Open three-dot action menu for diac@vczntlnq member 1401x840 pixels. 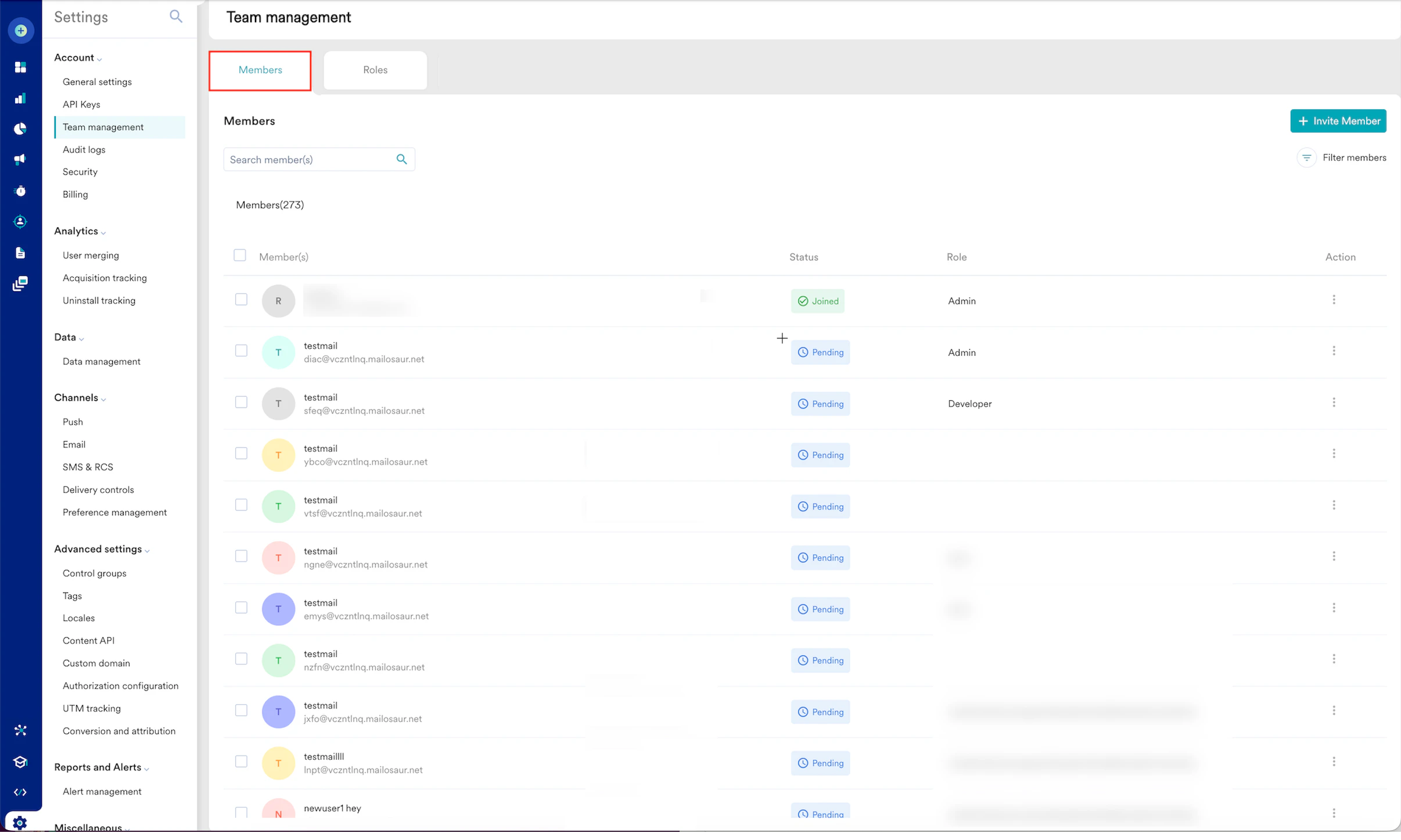coord(1334,351)
